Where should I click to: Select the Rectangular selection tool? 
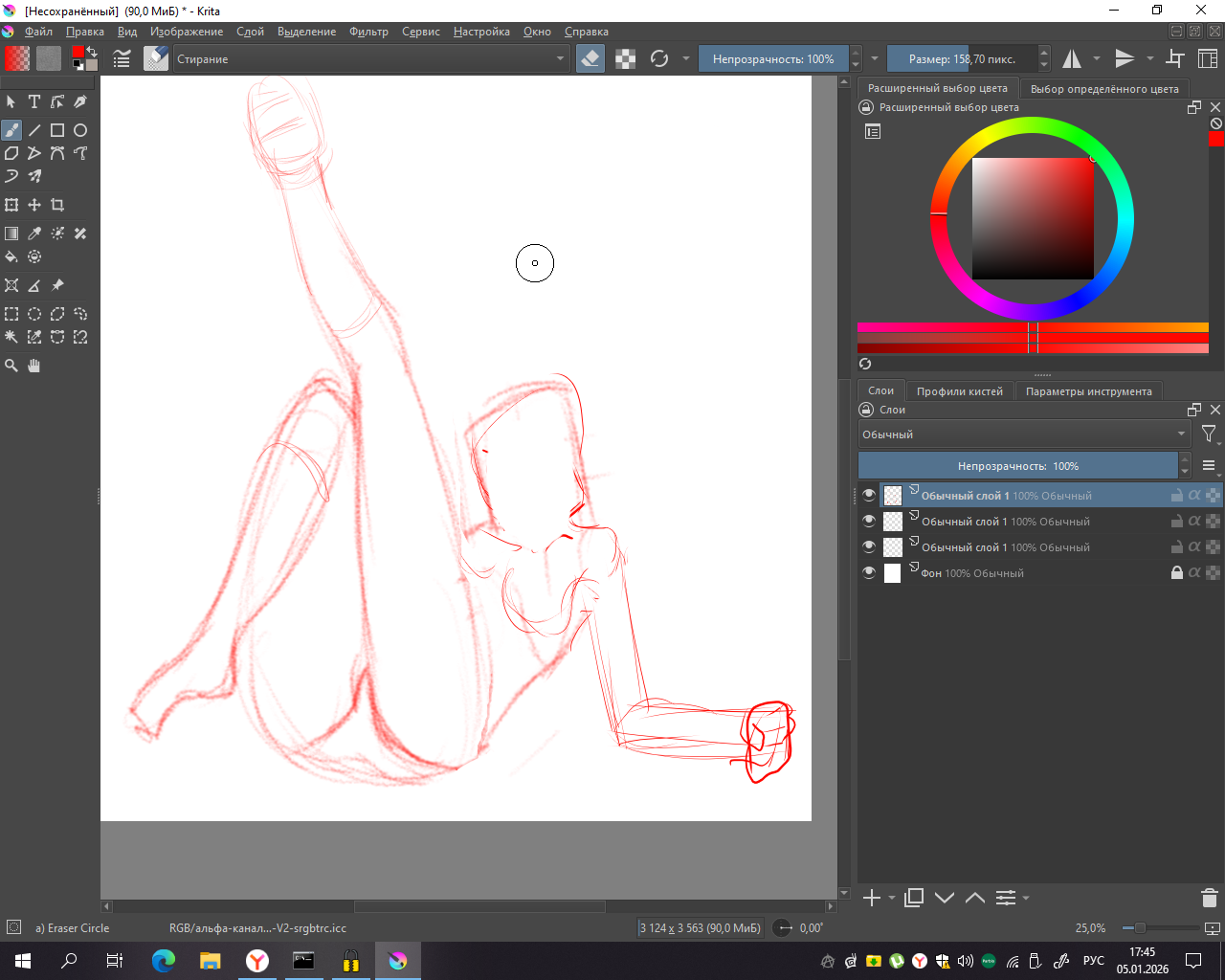11,314
